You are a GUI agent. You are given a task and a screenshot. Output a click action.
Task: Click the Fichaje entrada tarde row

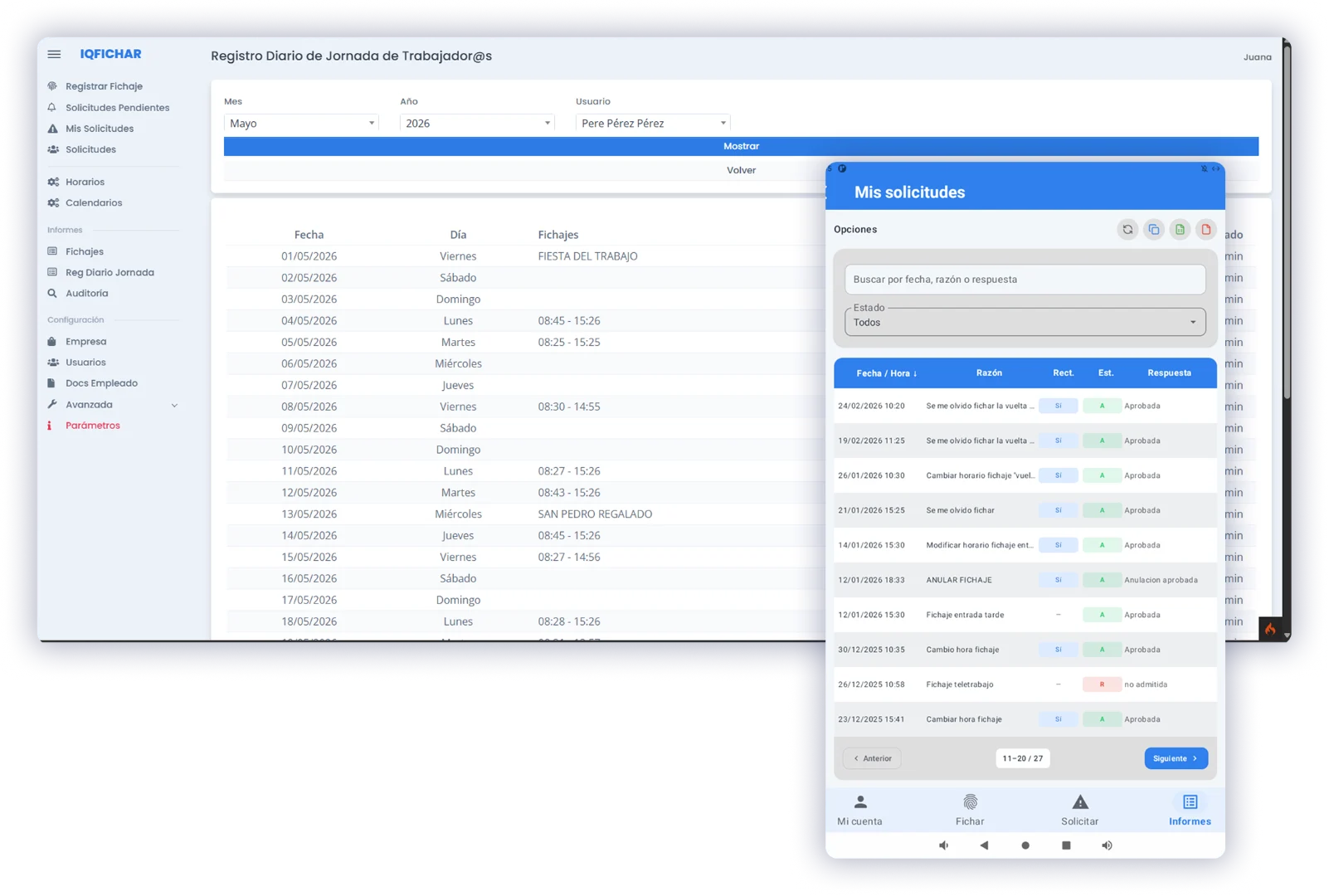pos(1025,615)
